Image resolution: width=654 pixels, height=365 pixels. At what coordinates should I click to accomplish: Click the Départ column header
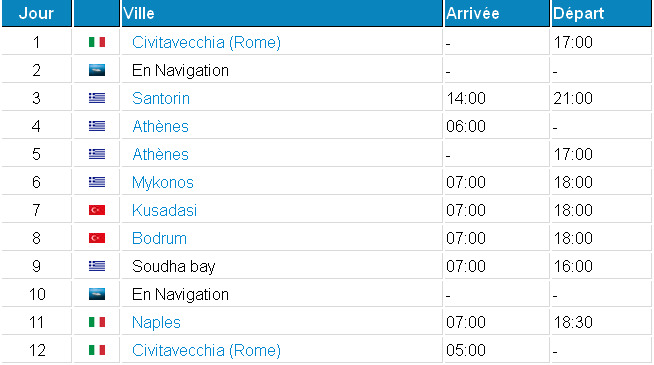click(x=601, y=13)
